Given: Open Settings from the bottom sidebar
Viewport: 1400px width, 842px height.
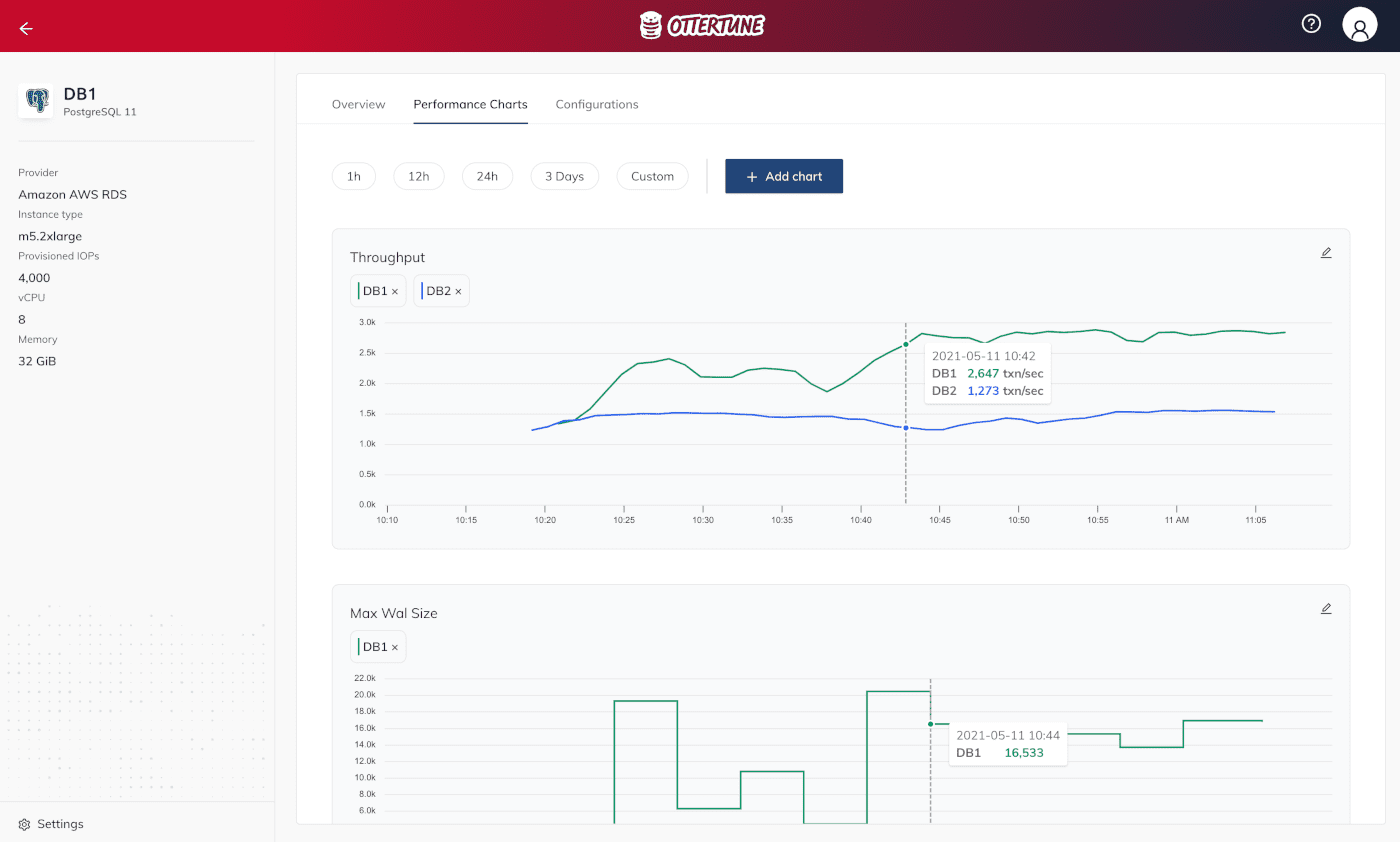Looking at the screenshot, I should point(50,823).
